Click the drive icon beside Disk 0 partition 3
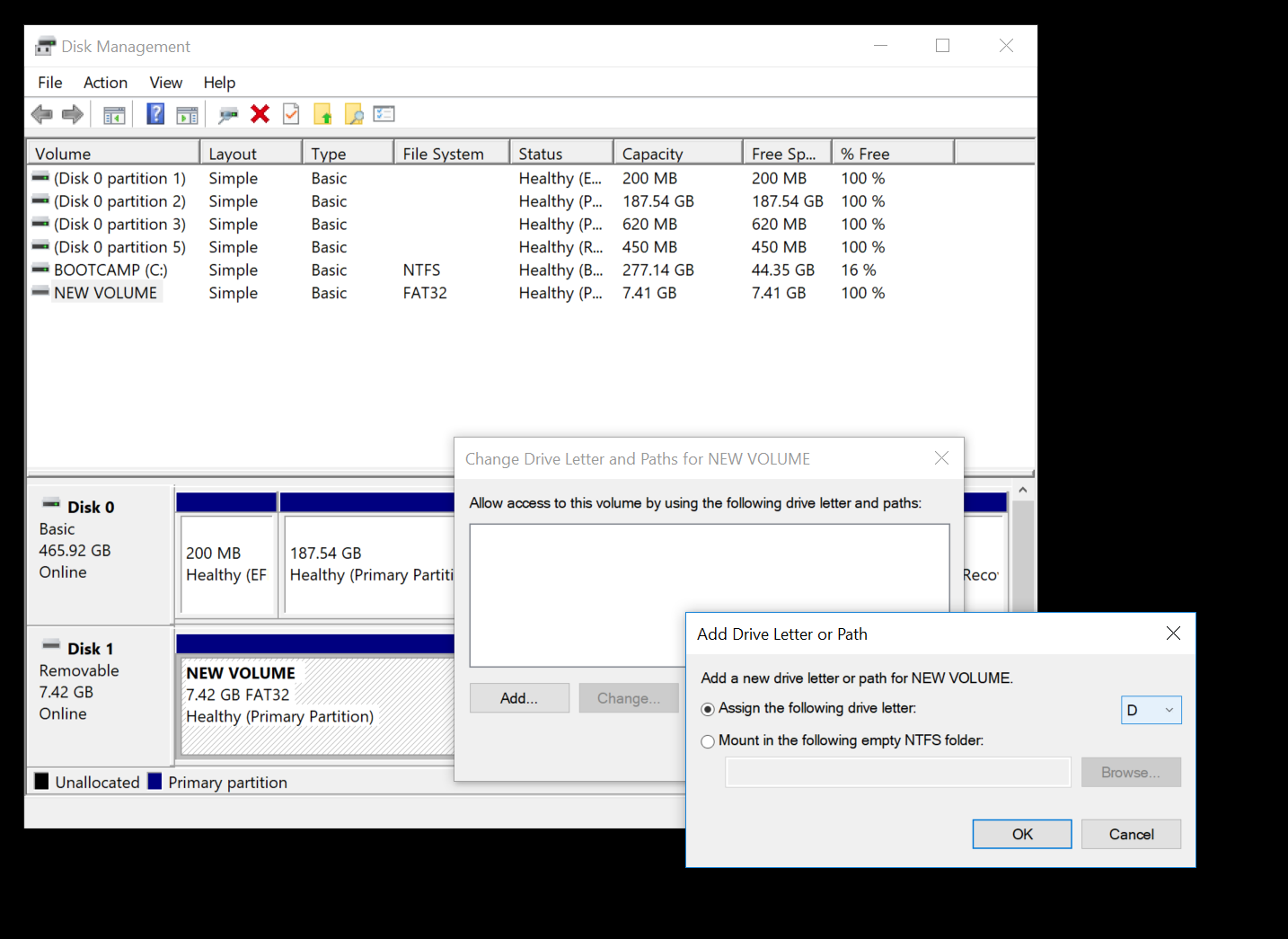Screen dimensions: 1288x939 40,223
